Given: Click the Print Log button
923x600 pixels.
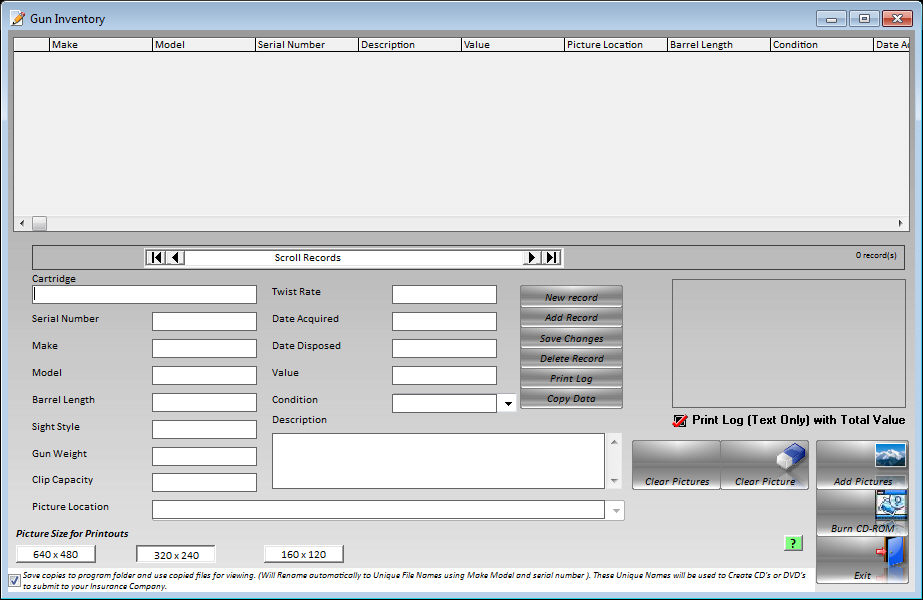Looking at the screenshot, I should click(x=571, y=379).
